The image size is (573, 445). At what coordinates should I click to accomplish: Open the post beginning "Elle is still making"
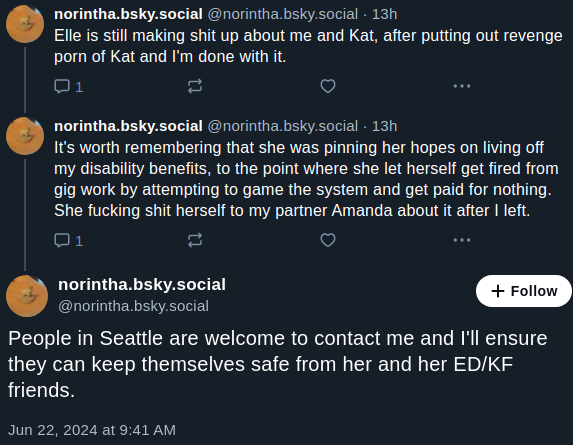tap(308, 46)
